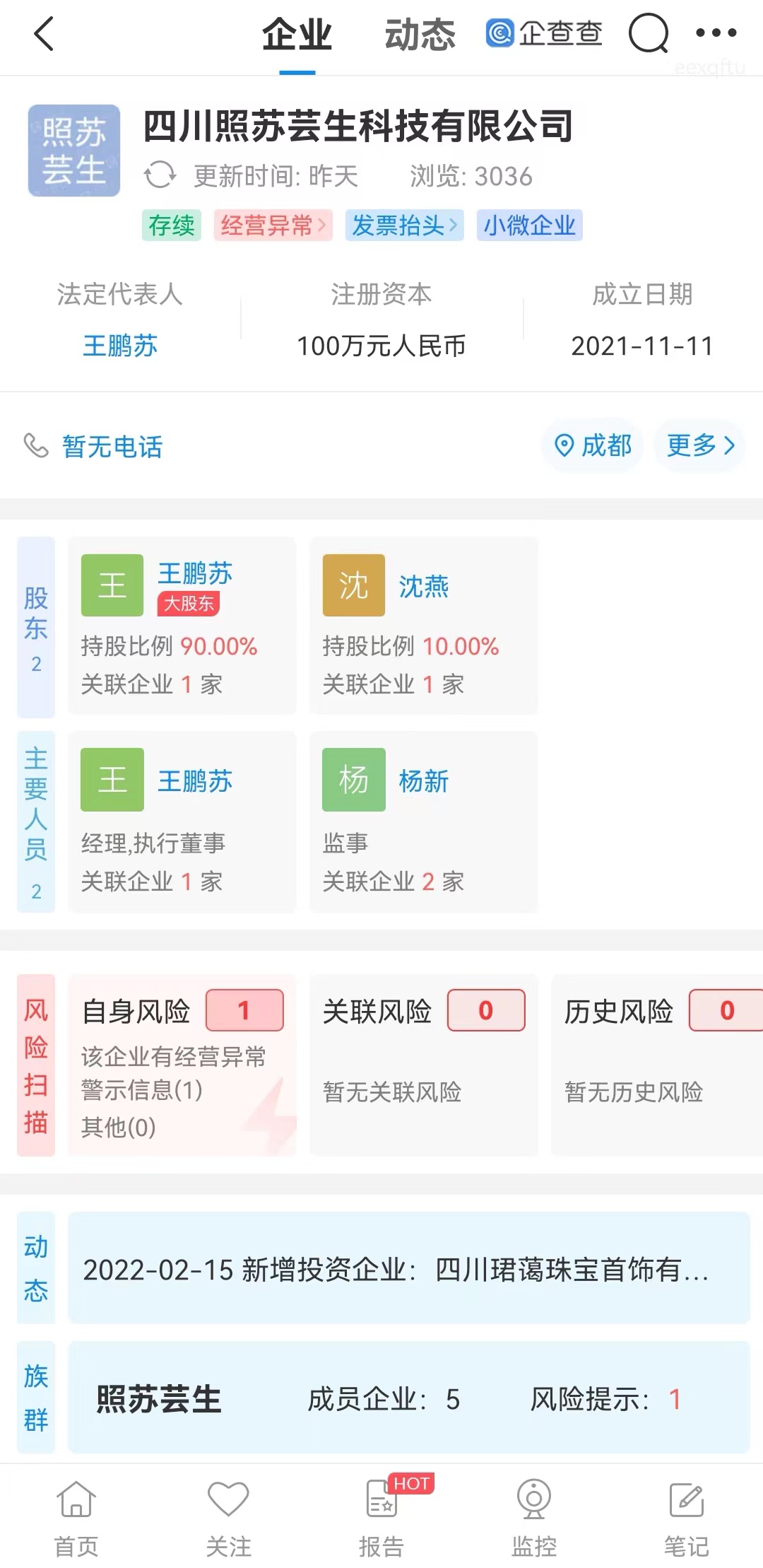763x1568 pixels.
Task: Open the three-dot more menu
Action: point(716,33)
